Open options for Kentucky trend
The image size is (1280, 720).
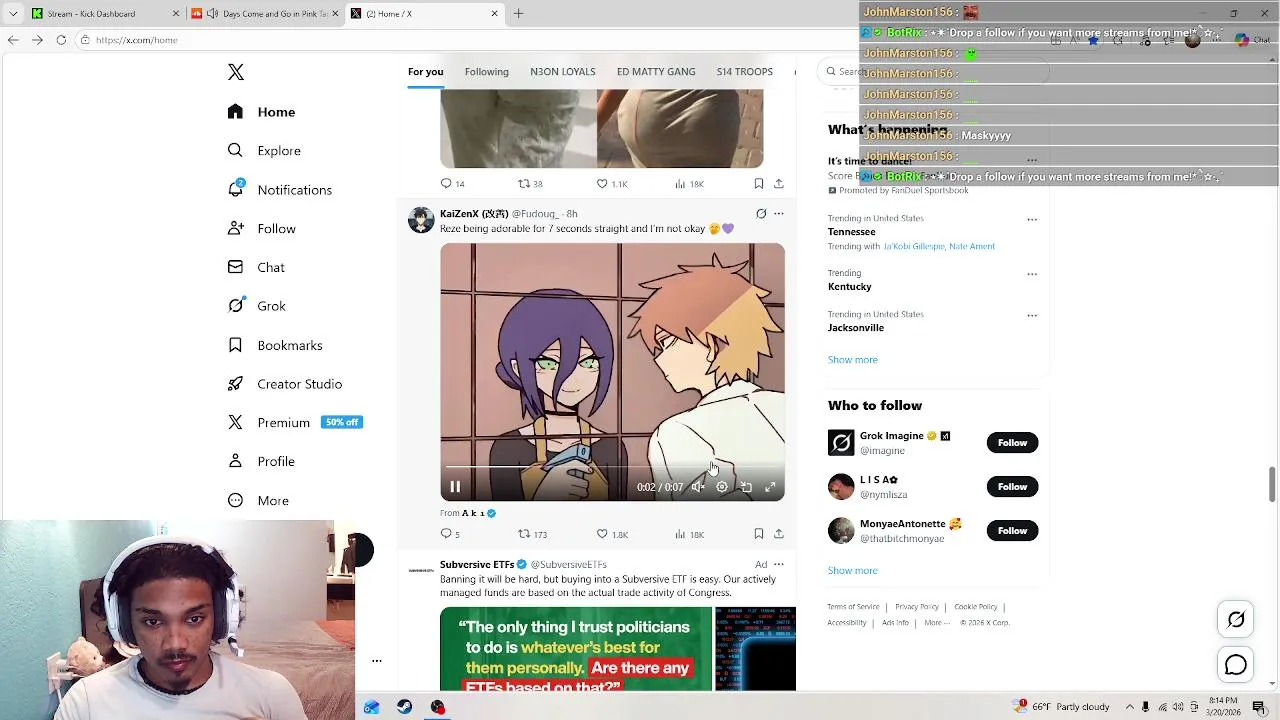click(x=1032, y=274)
